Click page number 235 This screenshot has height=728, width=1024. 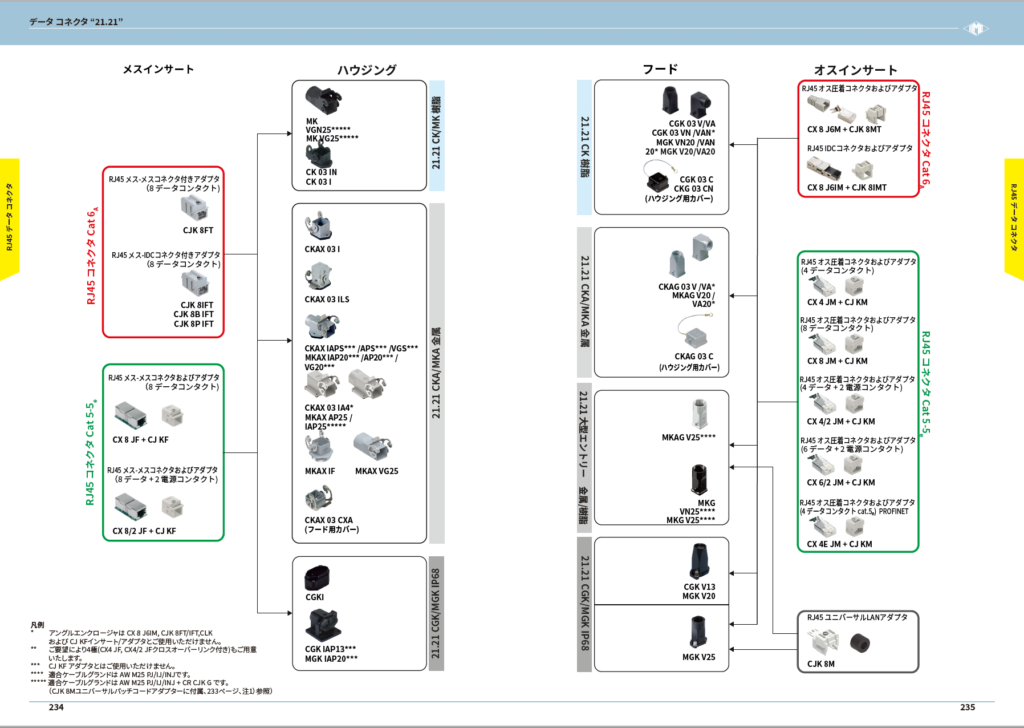pos(967,707)
